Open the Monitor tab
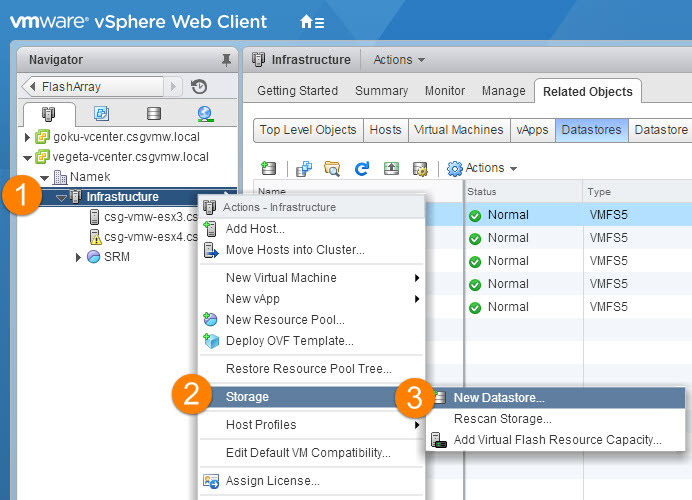 point(445,90)
